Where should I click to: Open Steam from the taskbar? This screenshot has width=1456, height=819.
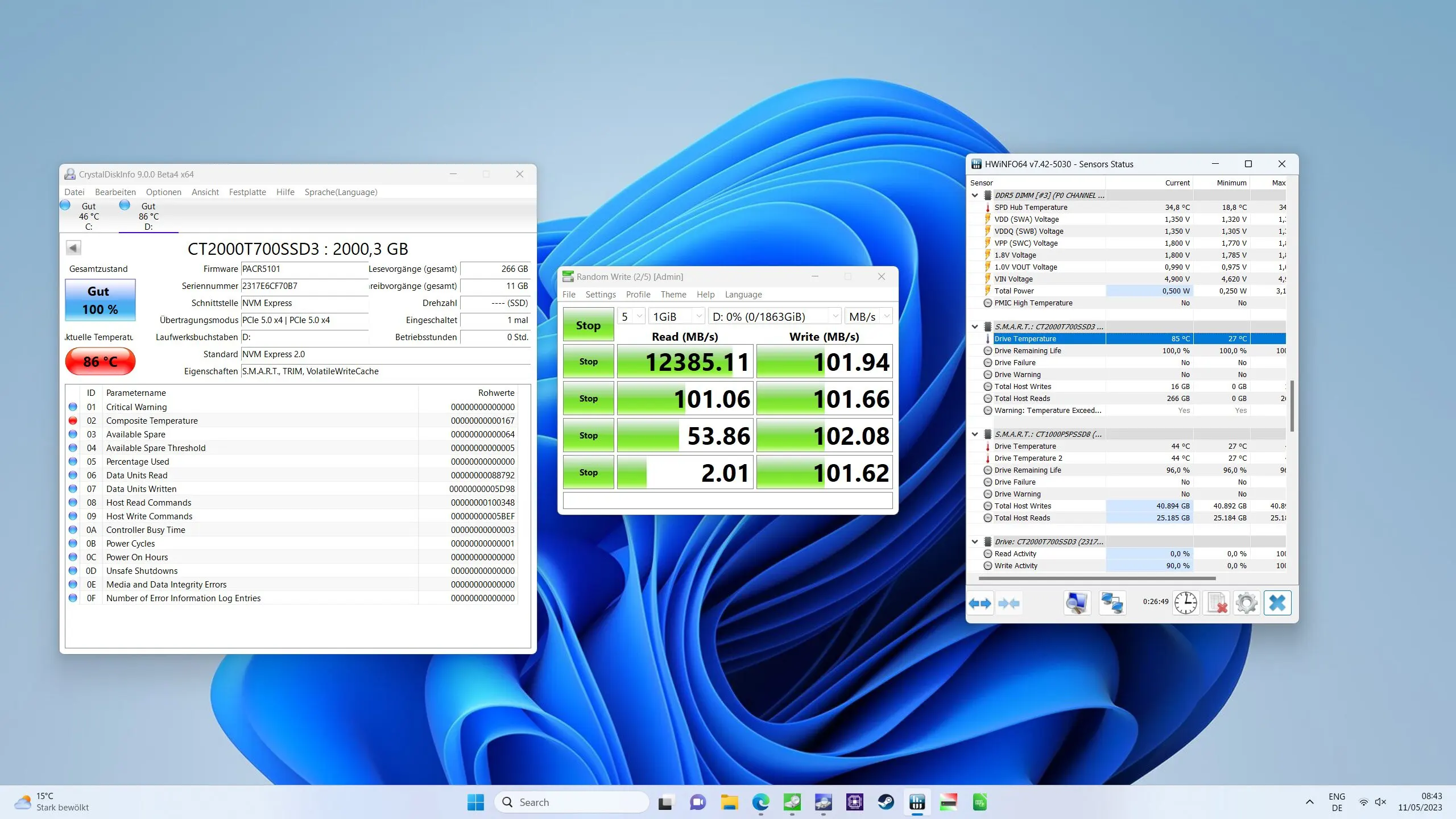[x=886, y=802]
